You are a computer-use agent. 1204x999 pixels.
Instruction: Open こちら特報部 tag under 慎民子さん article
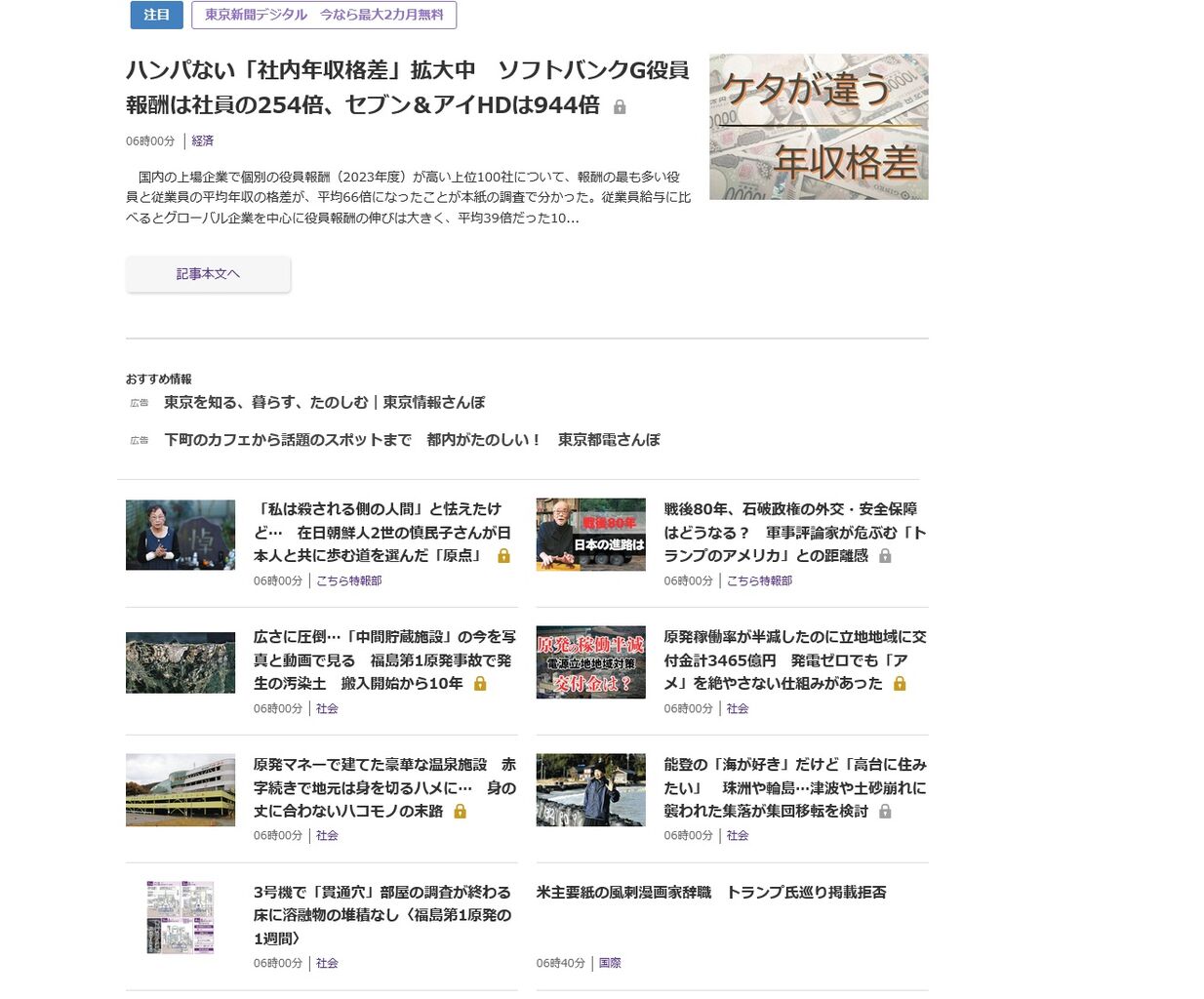349,580
